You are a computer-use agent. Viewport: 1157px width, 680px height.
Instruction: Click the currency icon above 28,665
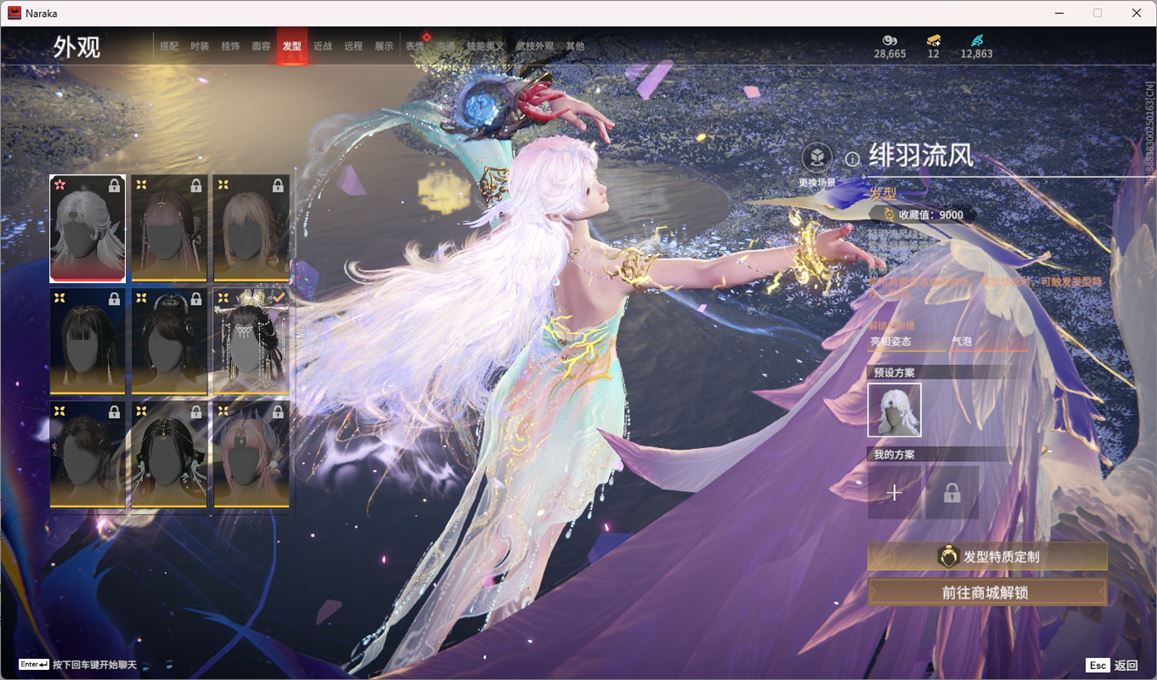(x=890, y=40)
